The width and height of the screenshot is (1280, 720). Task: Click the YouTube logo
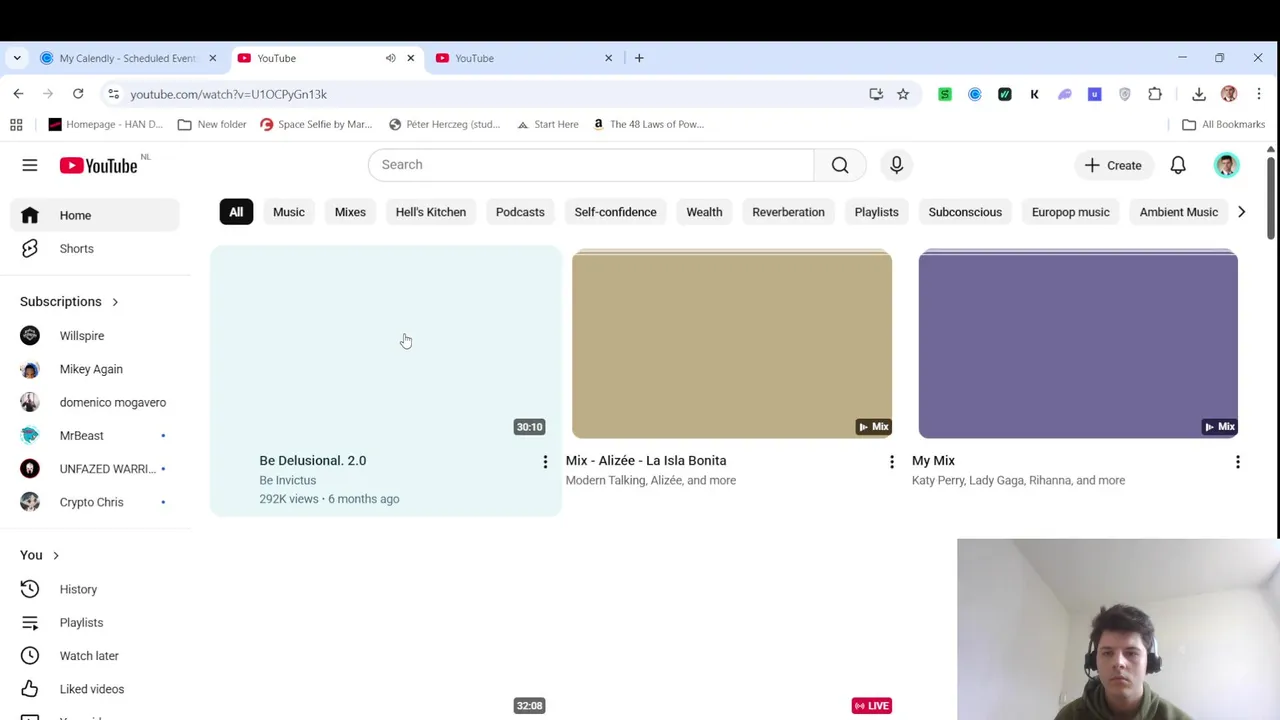click(x=98, y=166)
